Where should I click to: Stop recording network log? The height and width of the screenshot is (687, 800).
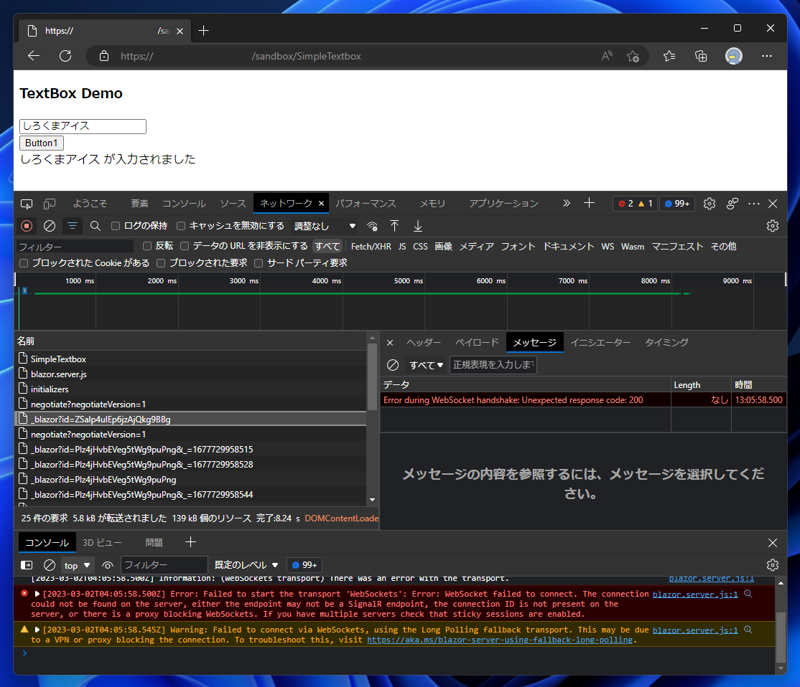coord(27,225)
